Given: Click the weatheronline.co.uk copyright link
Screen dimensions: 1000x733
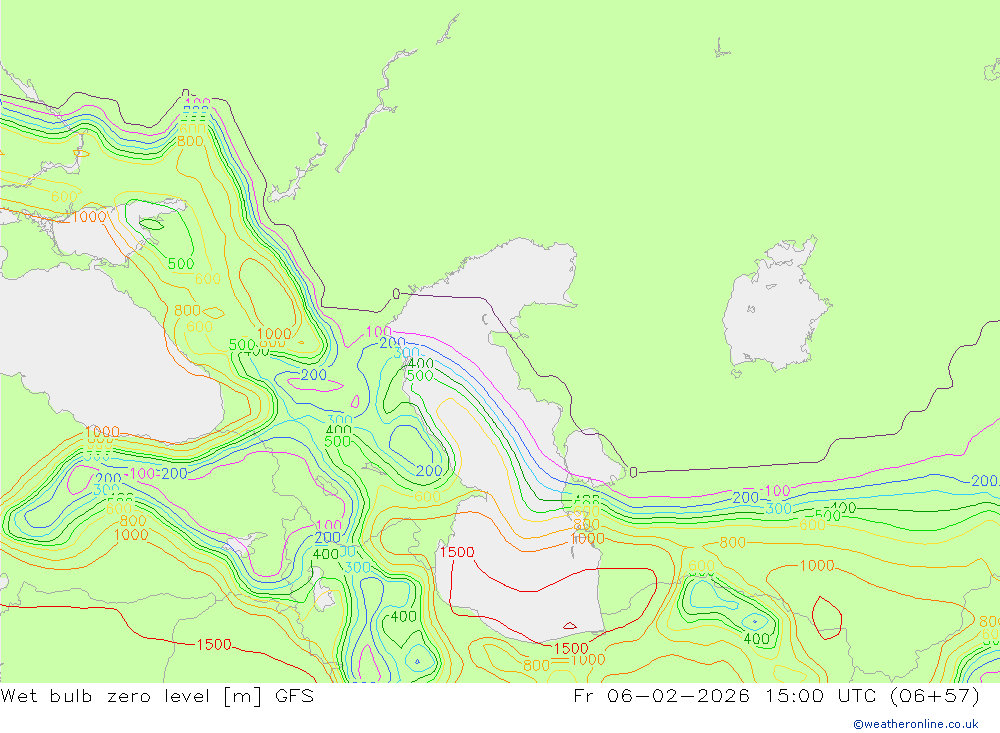Looking at the screenshot, I should tap(916, 724).
